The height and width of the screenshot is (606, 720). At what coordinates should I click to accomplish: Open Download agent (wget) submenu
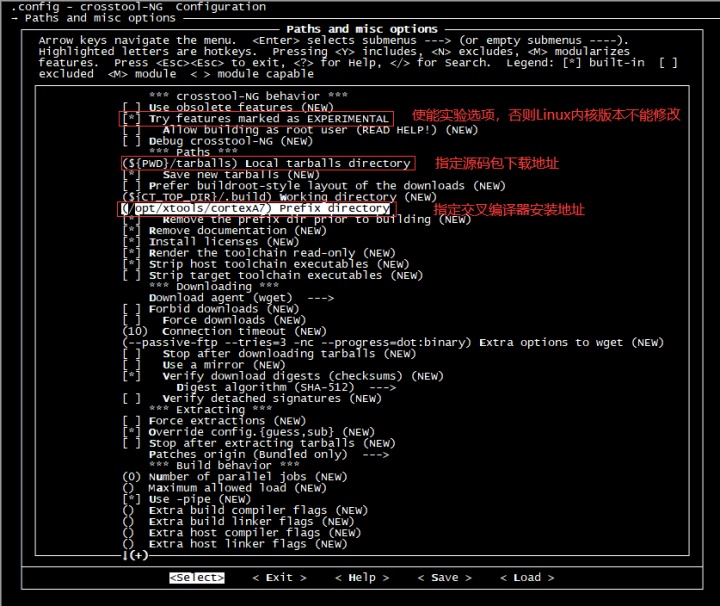(242, 298)
